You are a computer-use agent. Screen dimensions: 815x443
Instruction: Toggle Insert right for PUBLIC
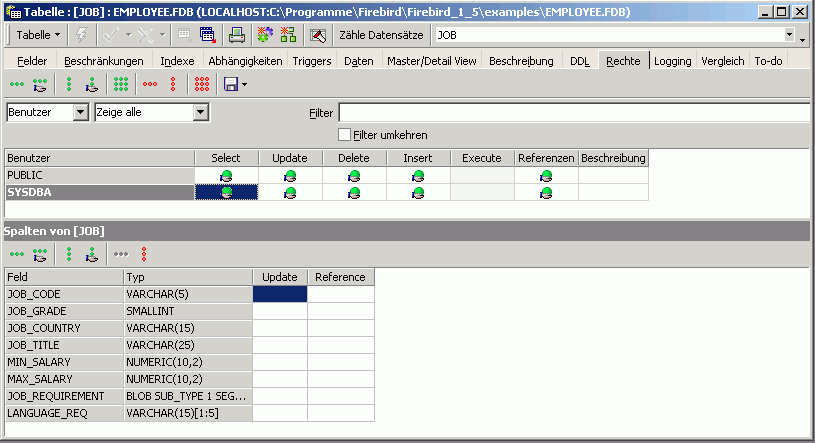tap(418, 176)
